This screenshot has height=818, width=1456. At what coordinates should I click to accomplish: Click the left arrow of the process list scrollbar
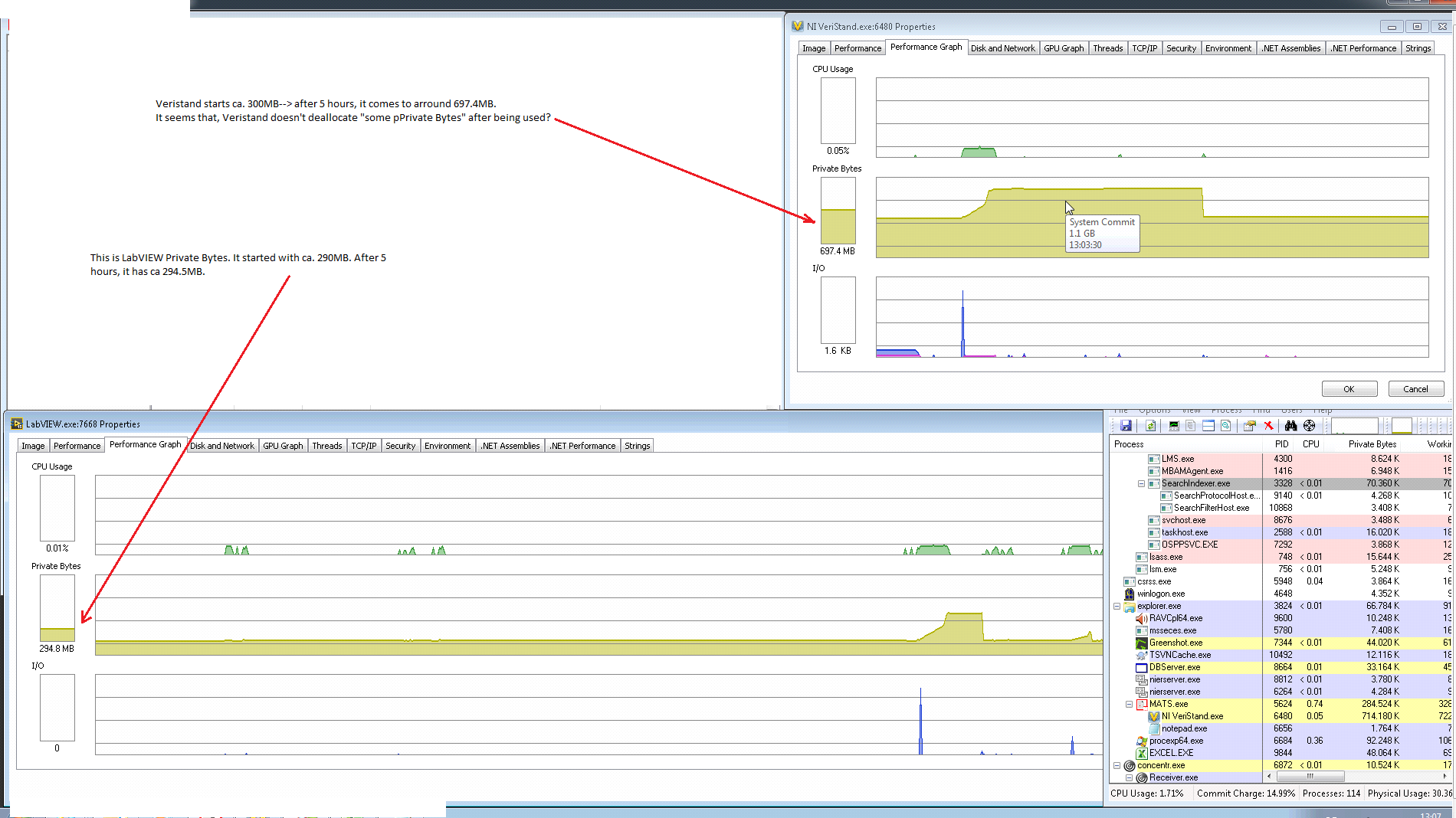pos(1269,776)
